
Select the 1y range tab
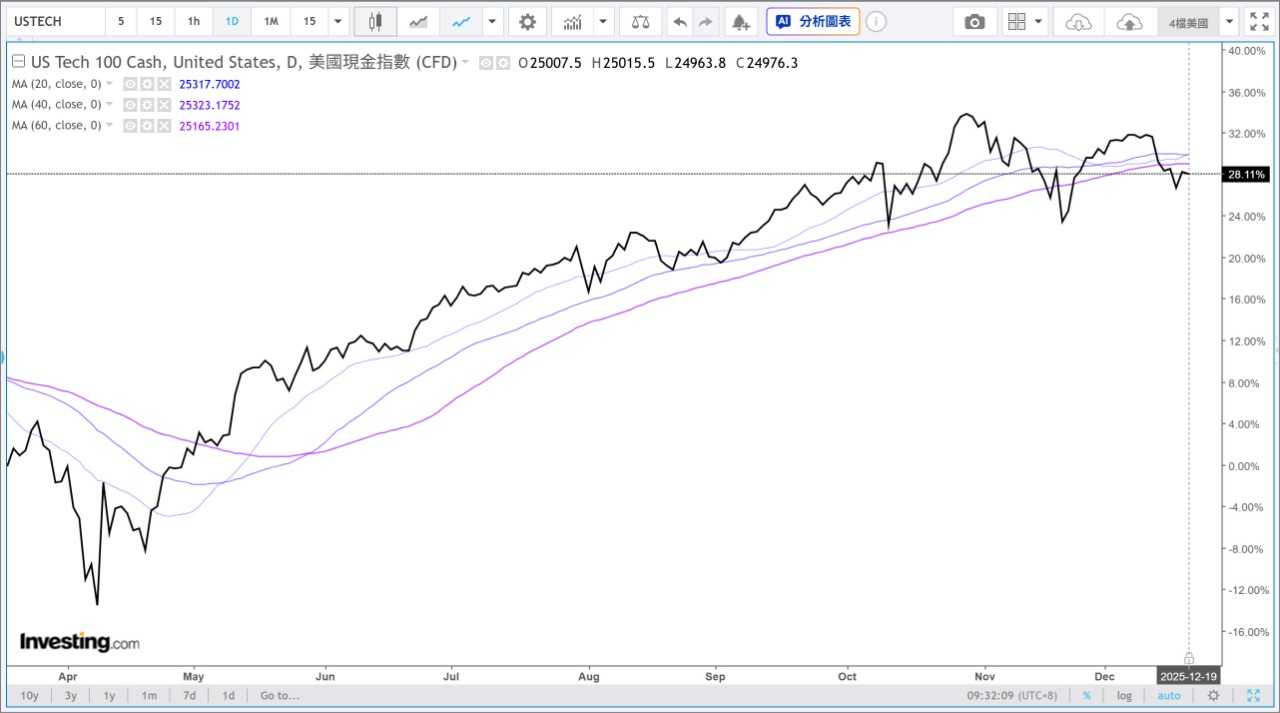point(109,695)
